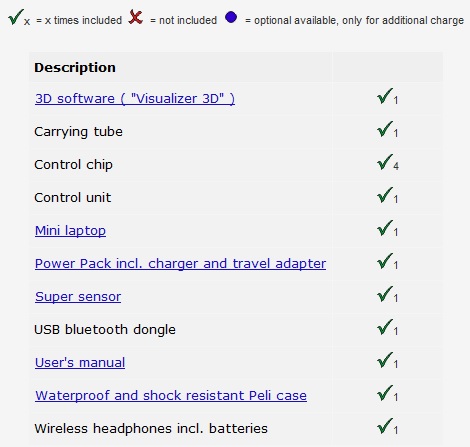
Task: Click the green checkmark legend icon
Action: (16, 17)
